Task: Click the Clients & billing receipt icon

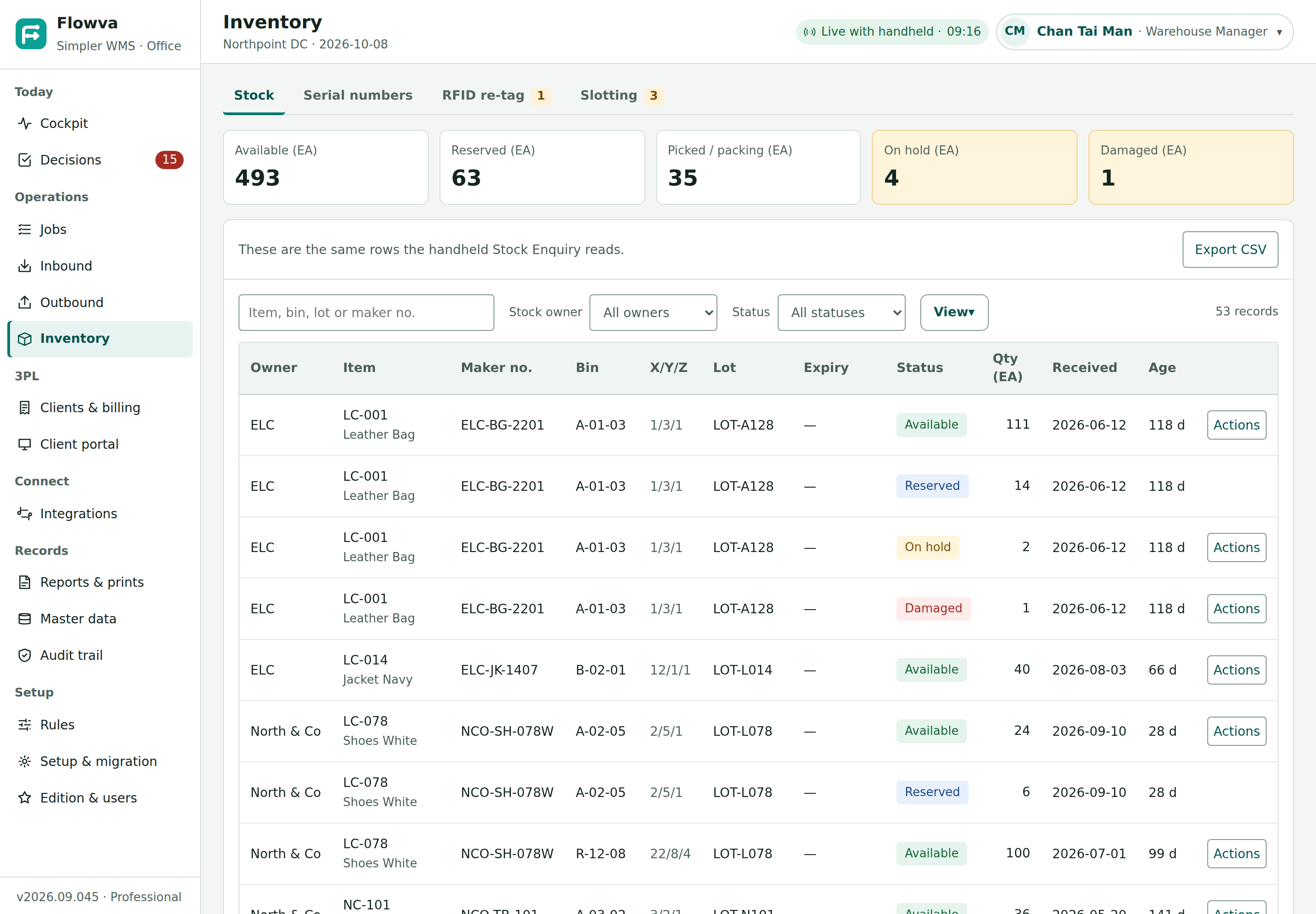Action: tap(25, 408)
